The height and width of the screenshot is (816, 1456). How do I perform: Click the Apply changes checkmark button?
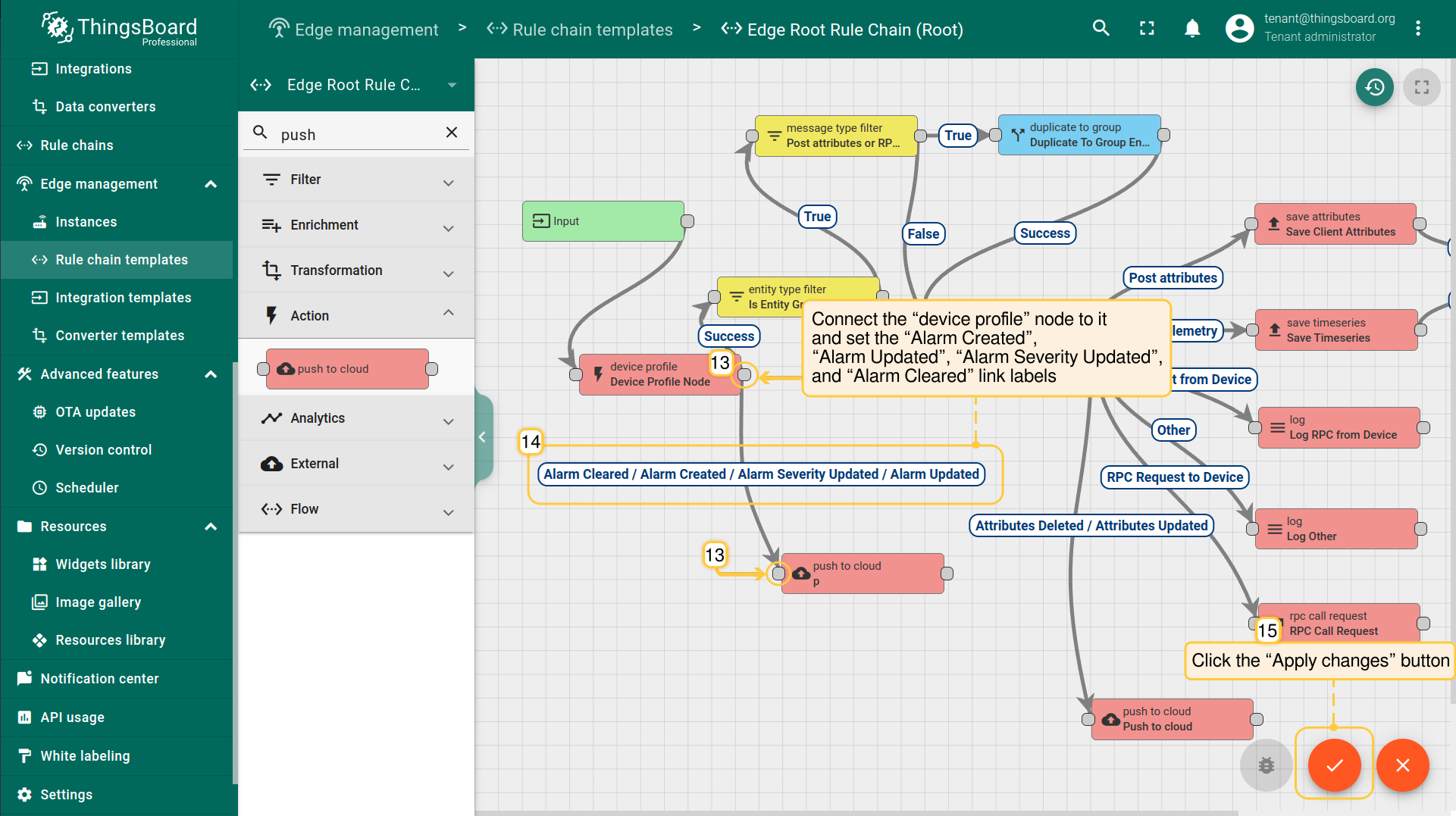tap(1334, 765)
